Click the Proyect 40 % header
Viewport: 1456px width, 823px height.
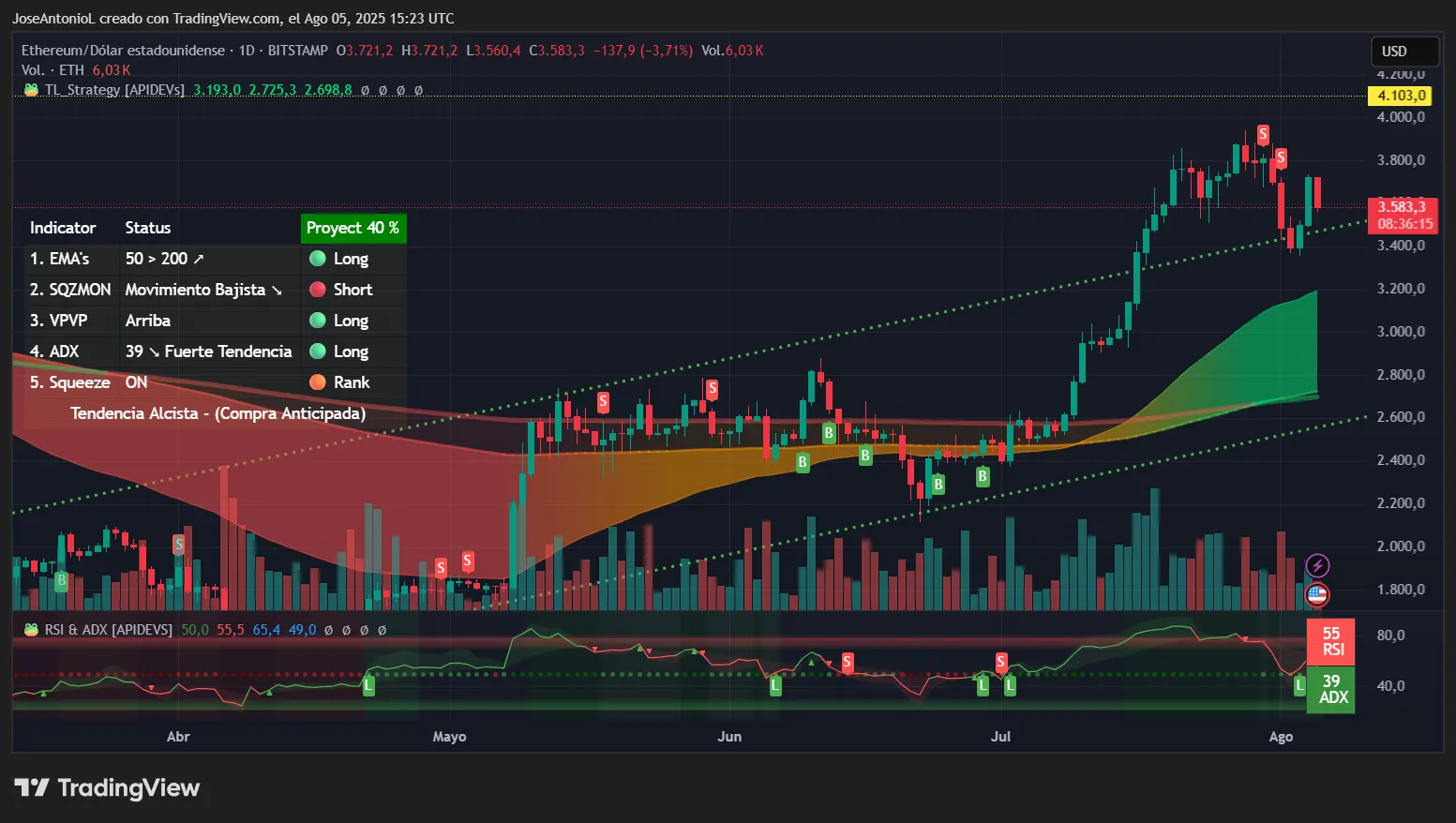(353, 228)
